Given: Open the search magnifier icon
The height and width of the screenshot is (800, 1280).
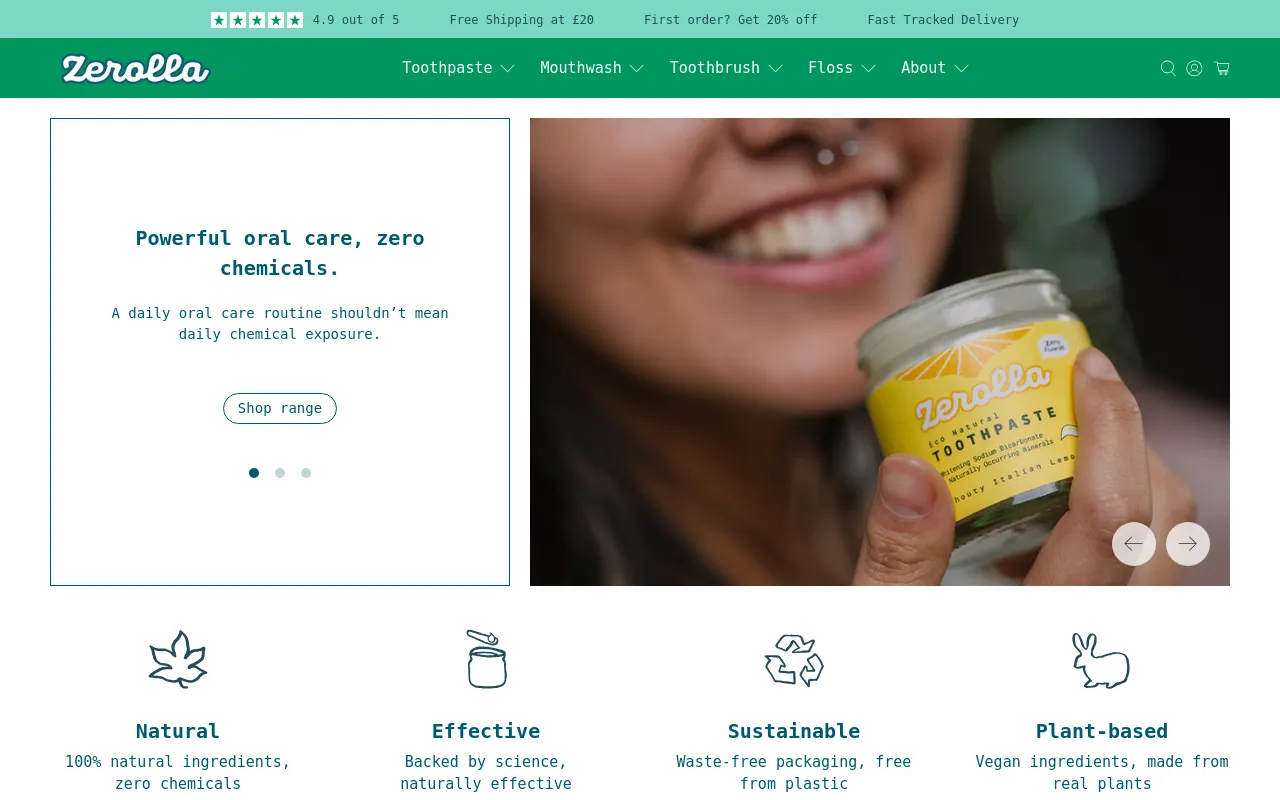Looking at the screenshot, I should pos(1167,68).
